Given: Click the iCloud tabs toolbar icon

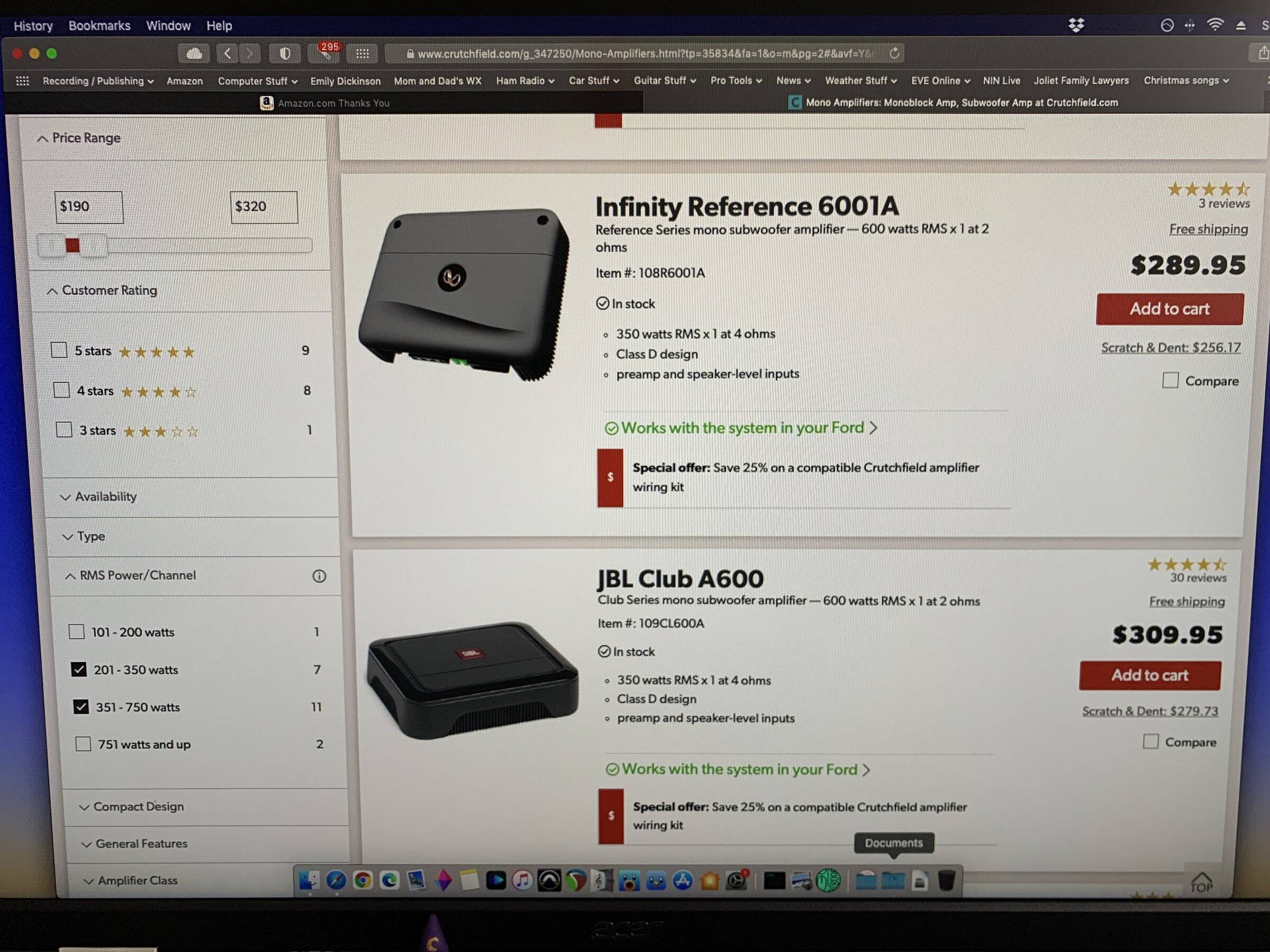Looking at the screenshot, I should click(194, 53).
